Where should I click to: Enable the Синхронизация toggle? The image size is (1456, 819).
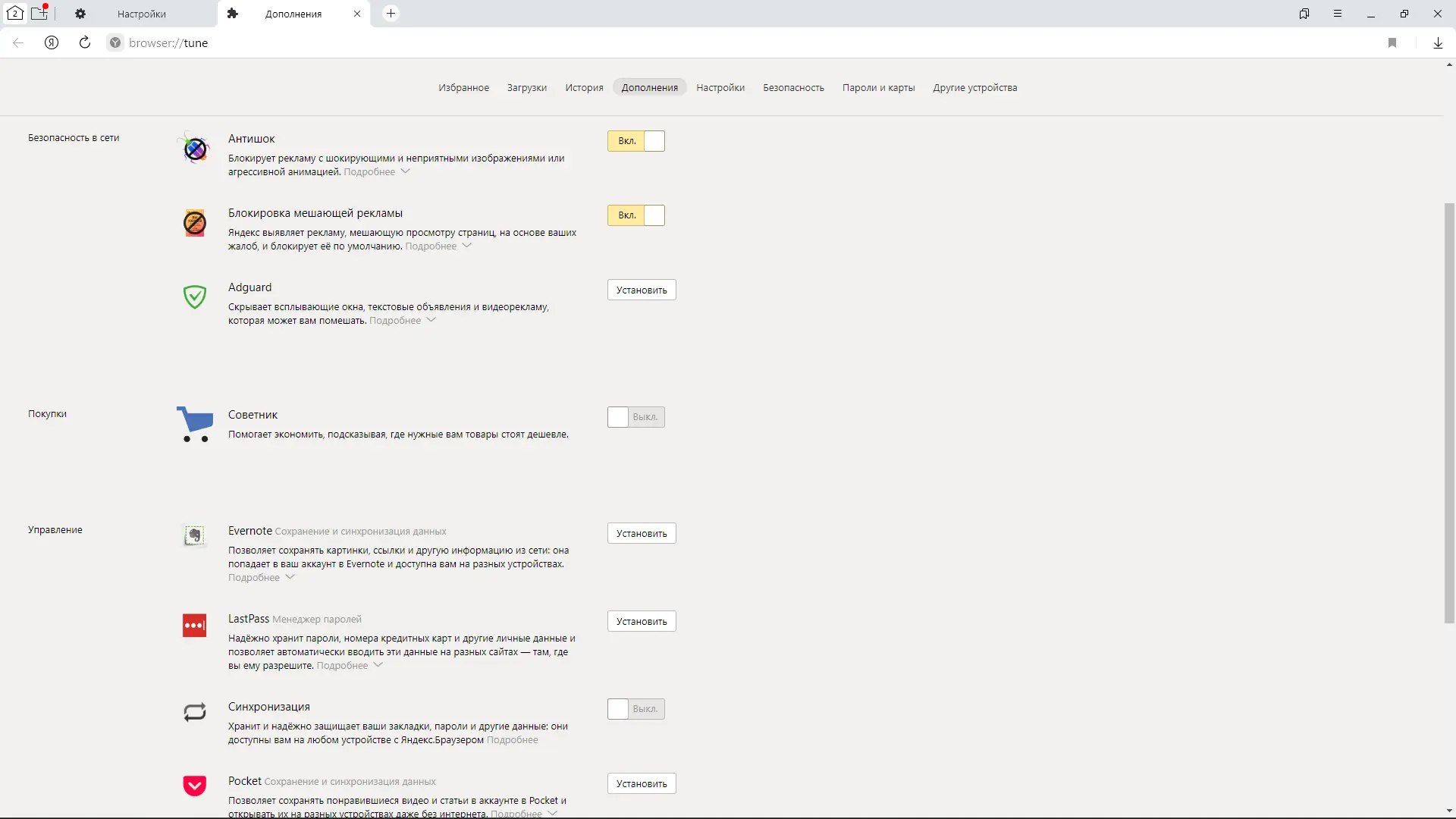coord(636,709)
